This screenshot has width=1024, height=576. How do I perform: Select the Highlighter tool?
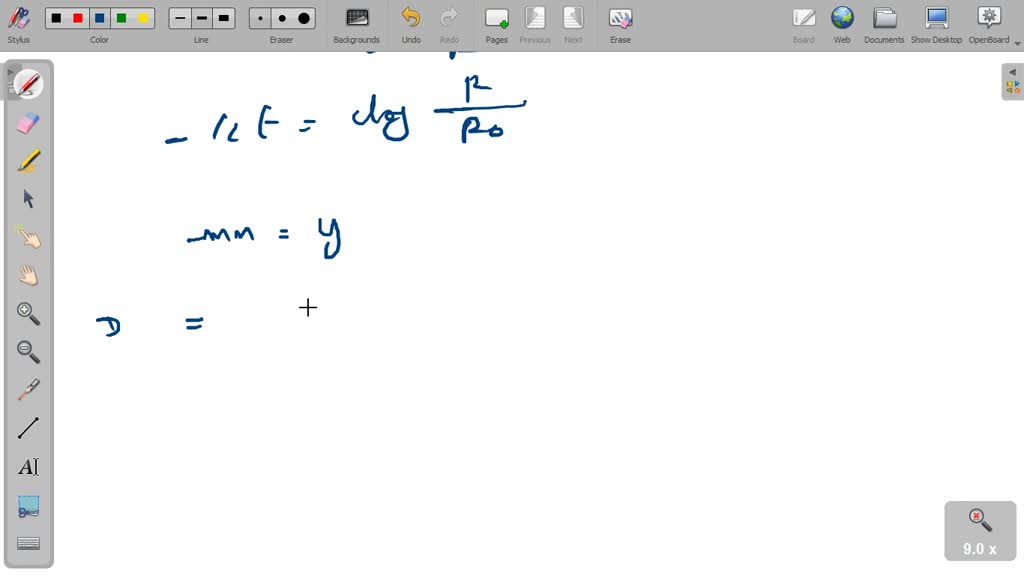28,161
